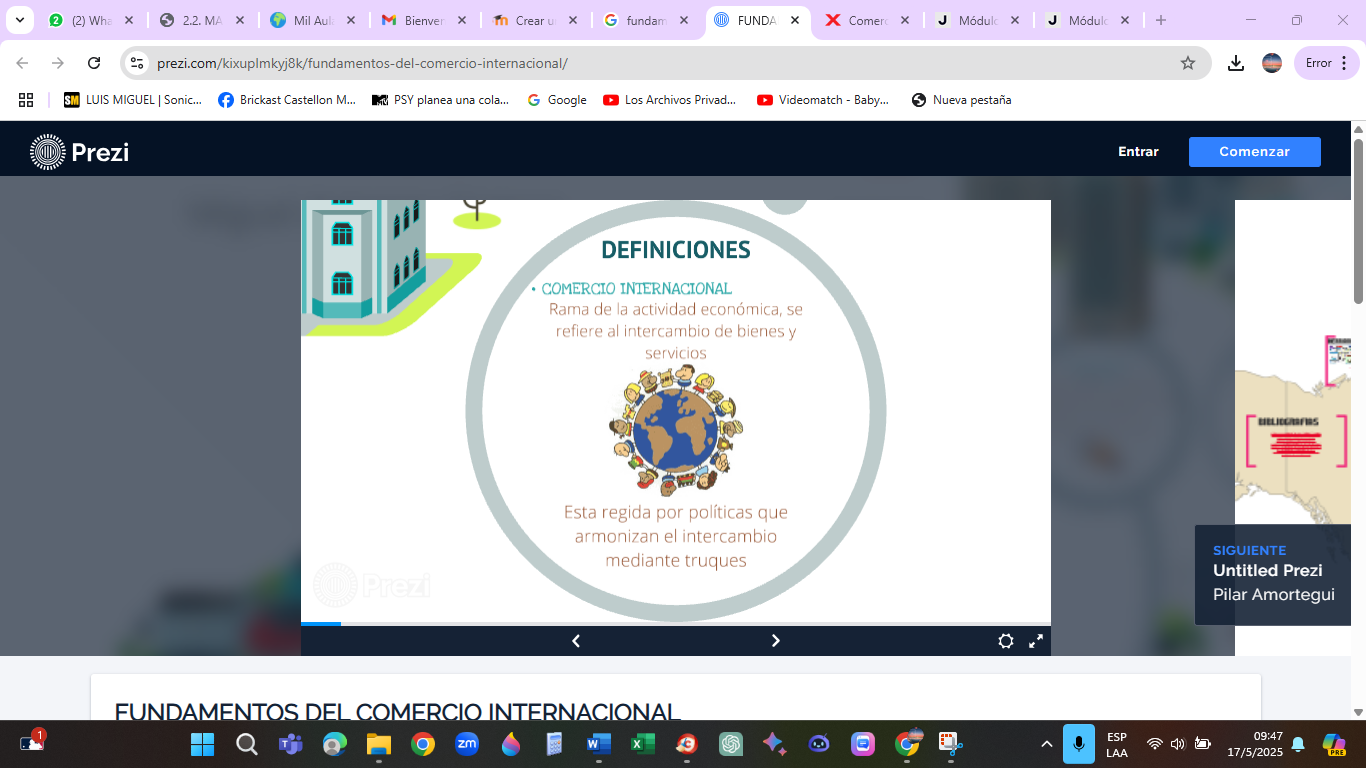Open the Chrome profile avatar

[x=1272, y=63]
